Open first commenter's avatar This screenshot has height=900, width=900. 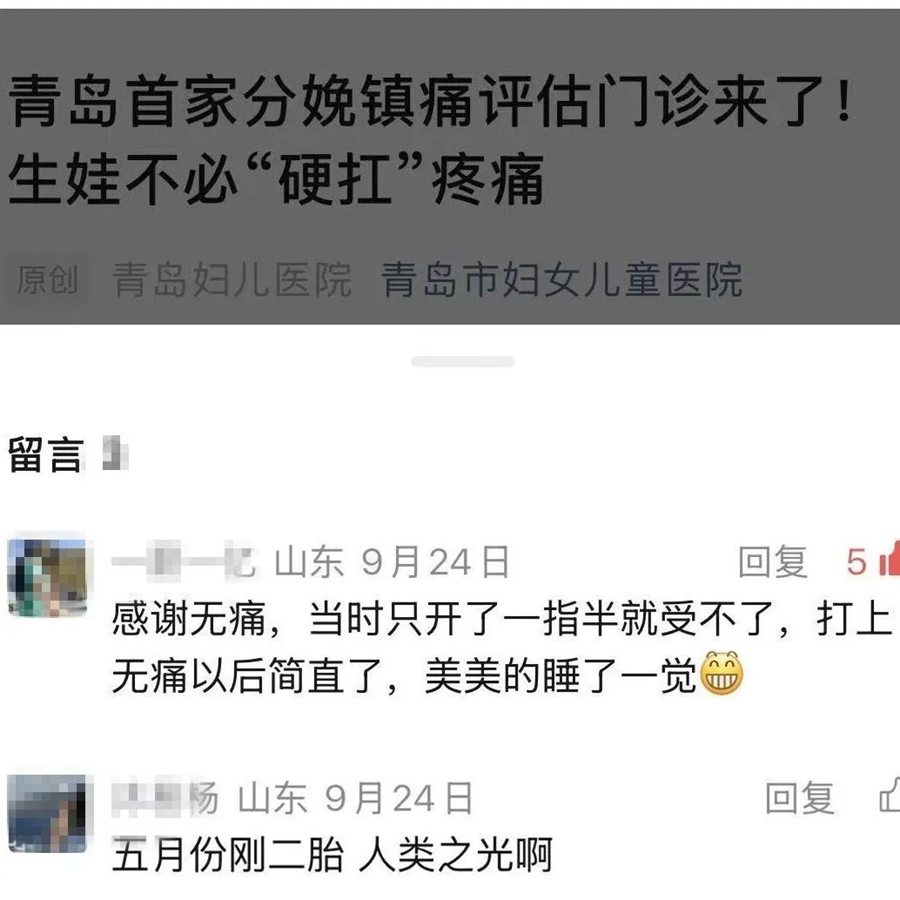(x=47, y=575)
